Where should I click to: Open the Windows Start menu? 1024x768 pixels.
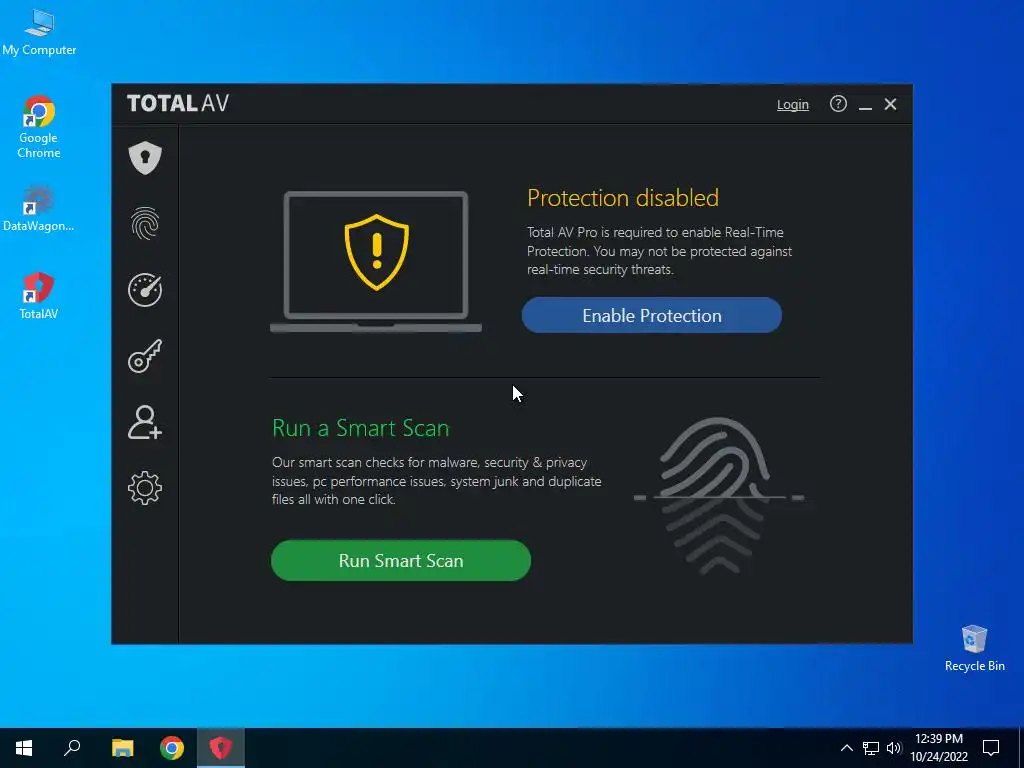click(x=24, y=748)
